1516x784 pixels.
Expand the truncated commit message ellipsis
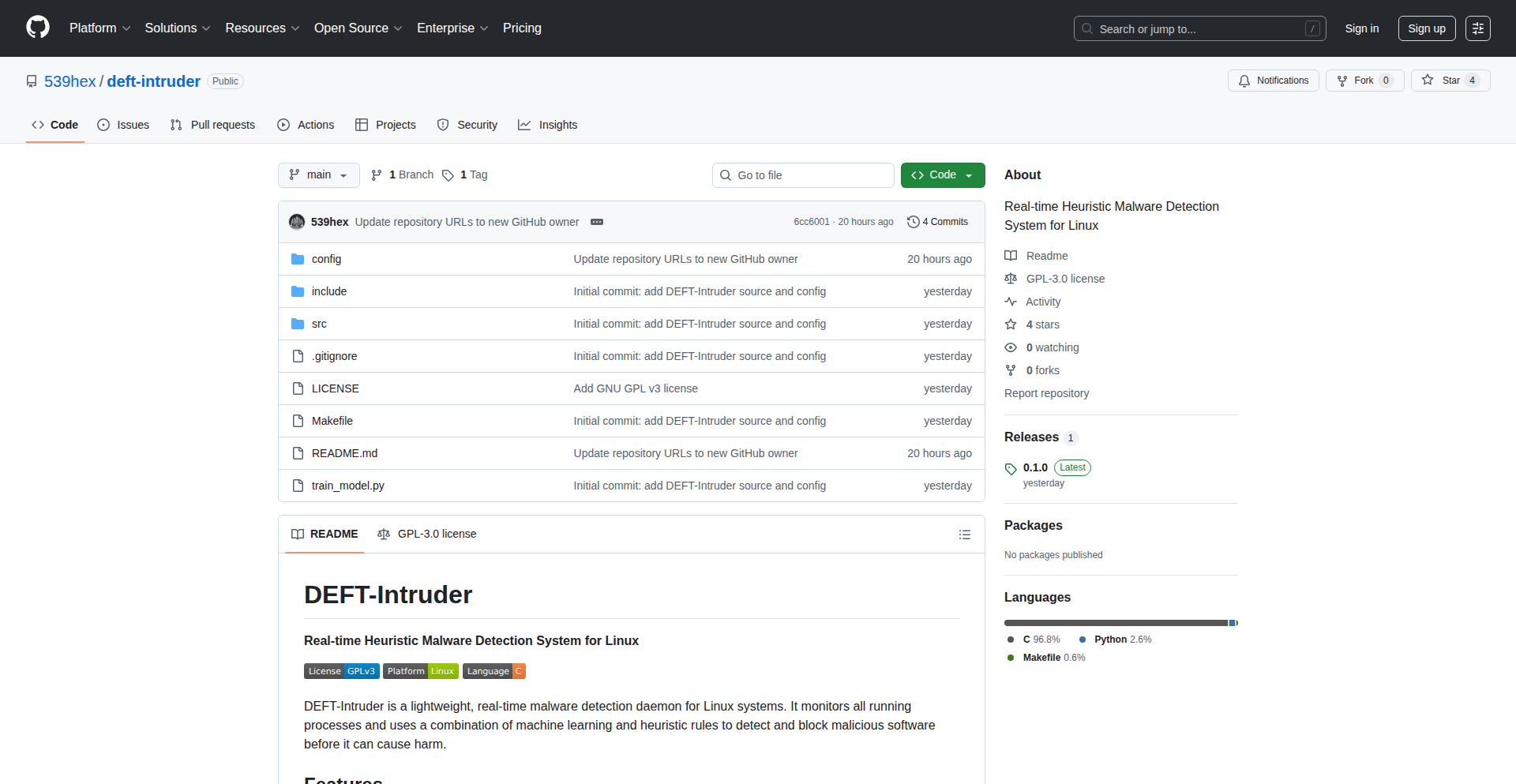(596, 222)
